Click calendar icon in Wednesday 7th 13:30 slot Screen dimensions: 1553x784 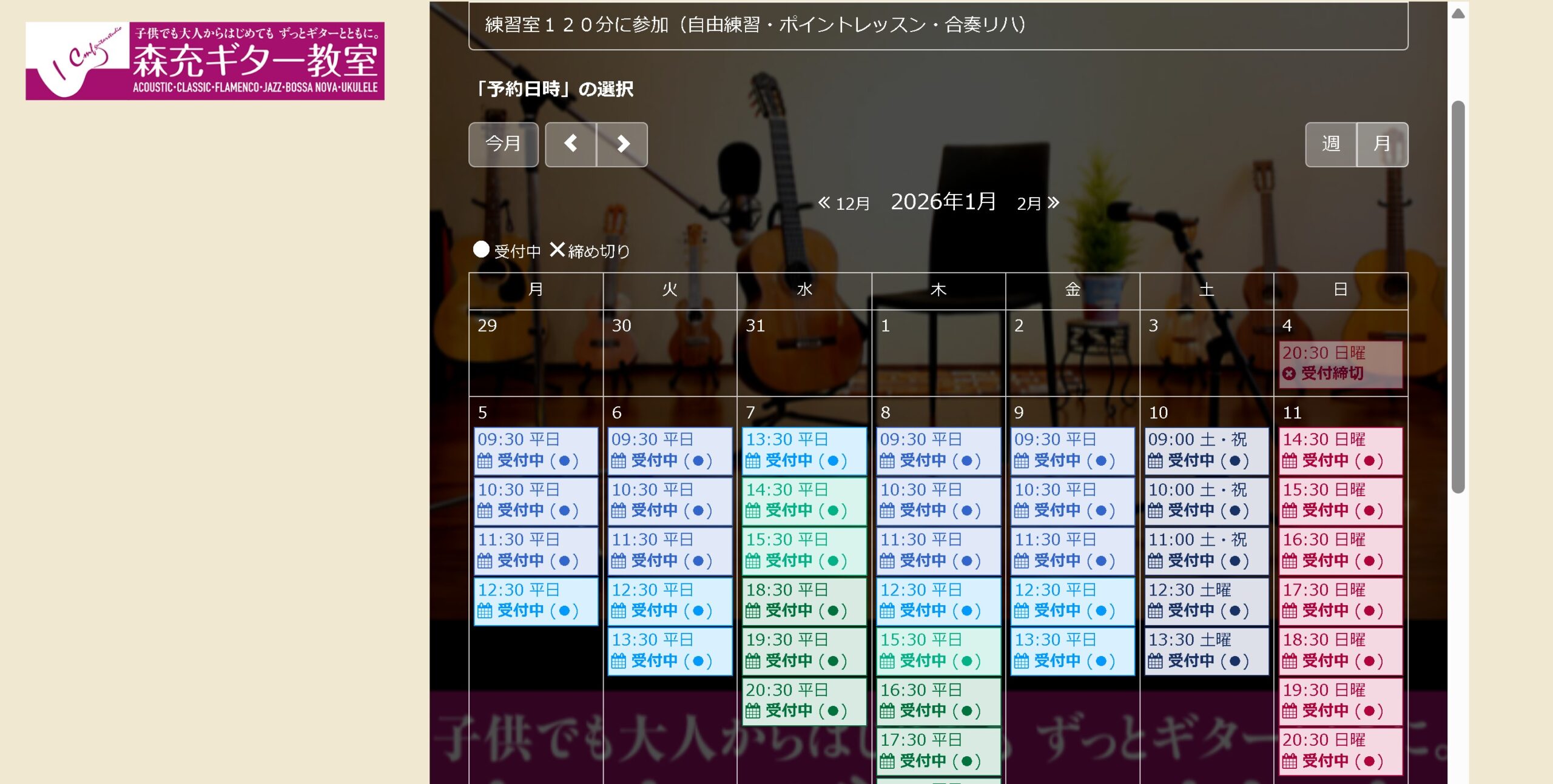(752, 461)
